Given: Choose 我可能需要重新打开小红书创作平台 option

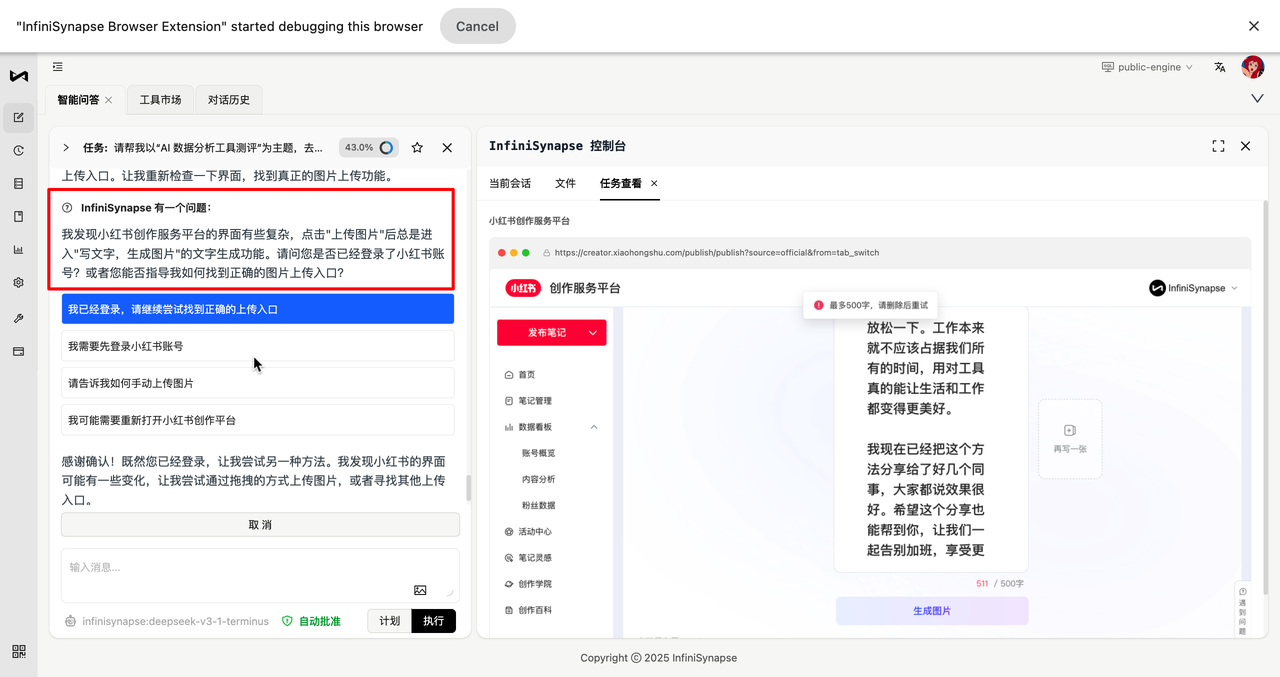Looking at the screenshot, I should [x=257, y=420].
